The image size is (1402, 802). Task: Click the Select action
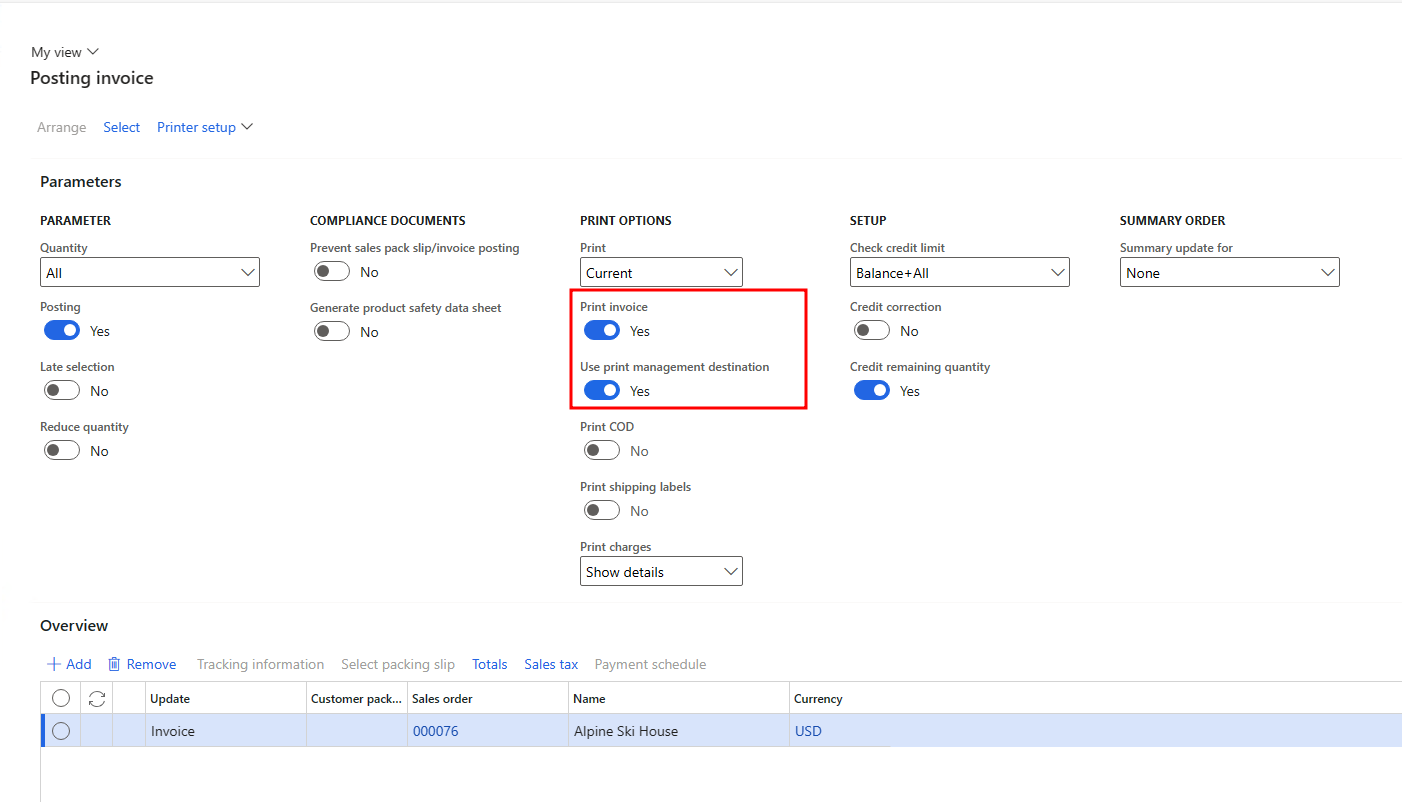(121, 127)
